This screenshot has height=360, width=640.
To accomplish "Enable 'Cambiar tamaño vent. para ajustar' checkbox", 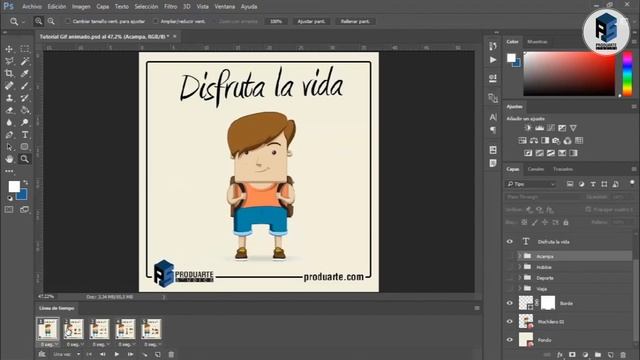I will (x=68, y=21).
